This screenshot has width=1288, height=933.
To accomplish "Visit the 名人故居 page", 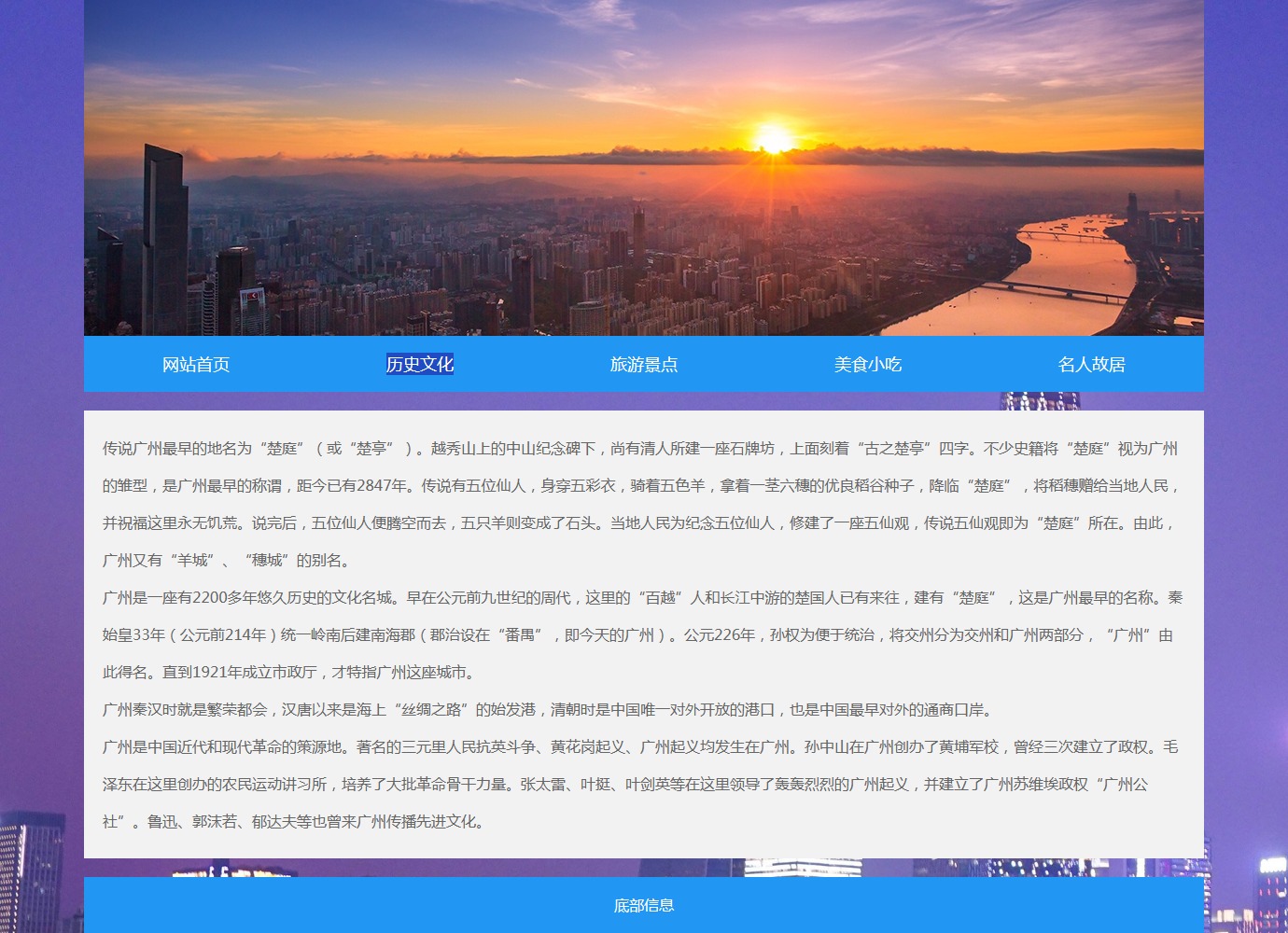I will pyautogui.click(x=1092, y=364).
